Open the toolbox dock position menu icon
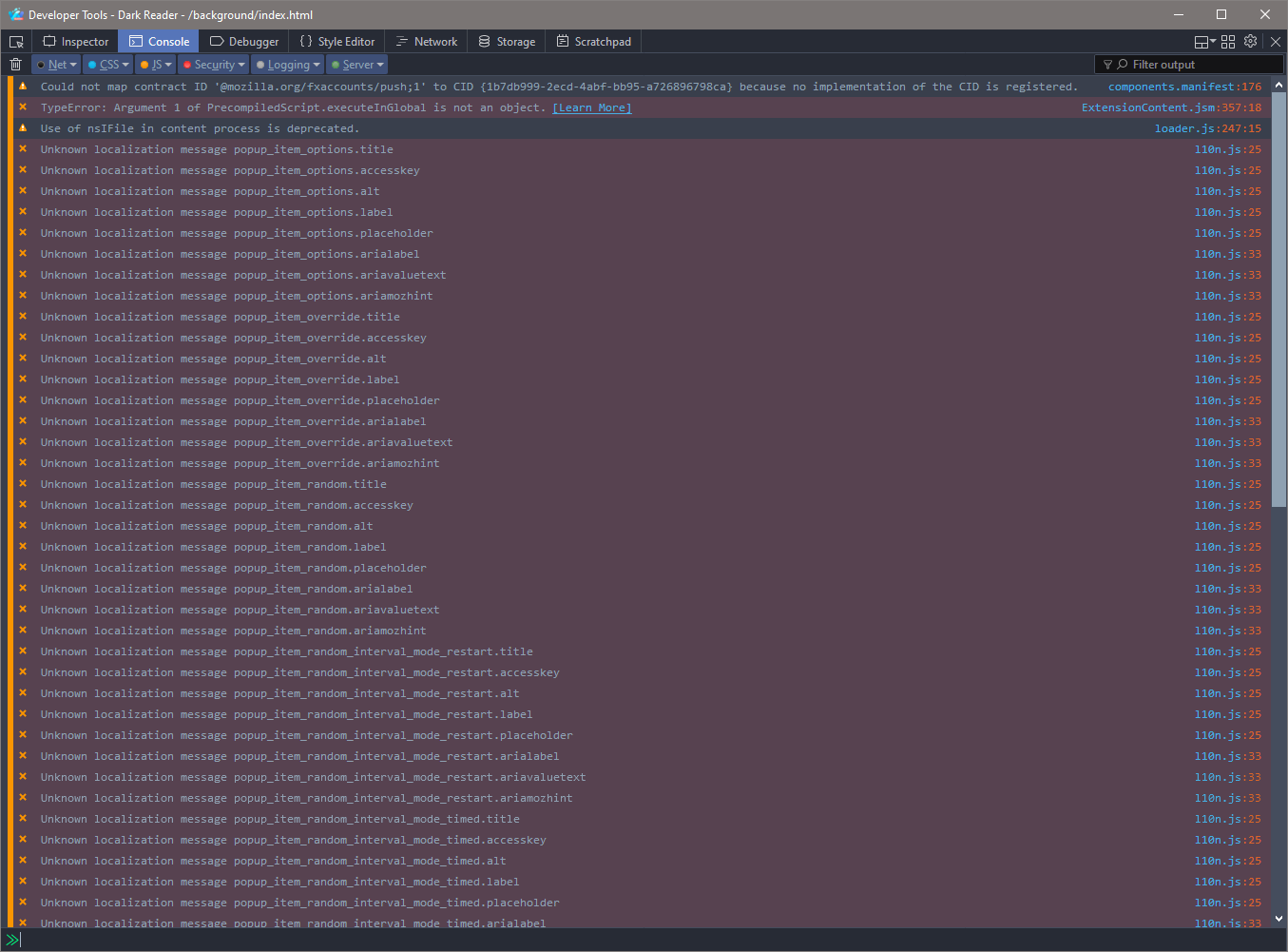Screen dimensions: 1288x952 click(1204, 42)
